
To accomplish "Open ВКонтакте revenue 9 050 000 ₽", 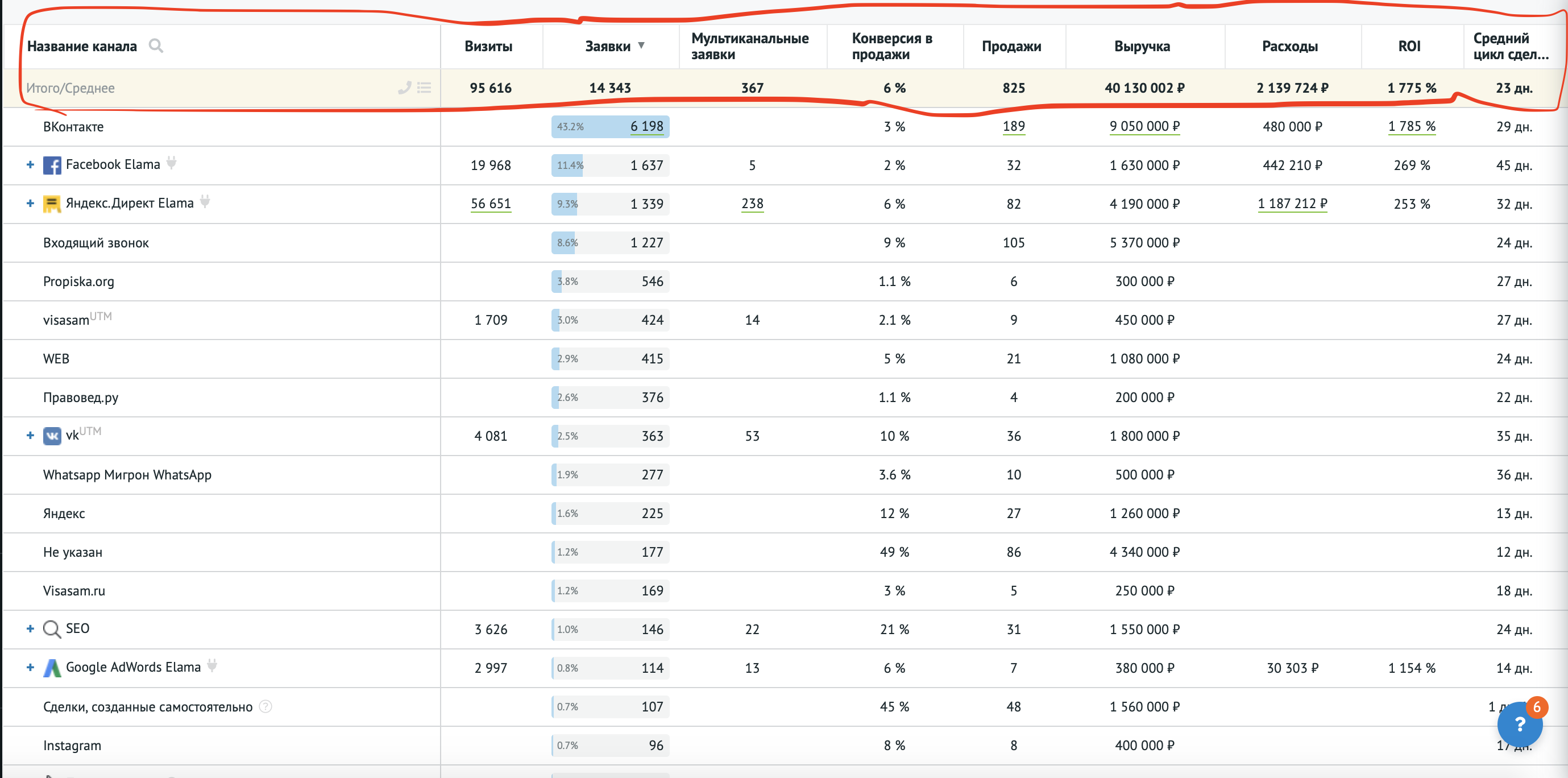I will click(1144, 126).
